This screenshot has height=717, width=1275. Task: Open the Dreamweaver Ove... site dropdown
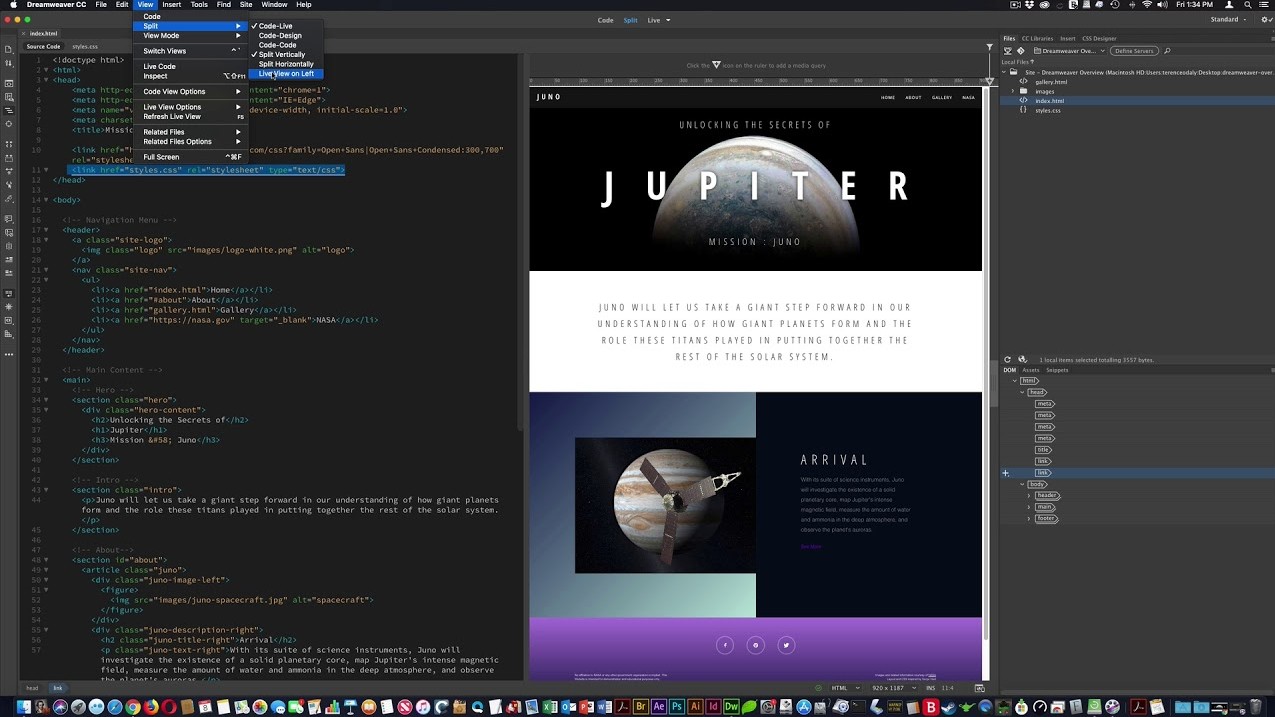point(1068,51)
